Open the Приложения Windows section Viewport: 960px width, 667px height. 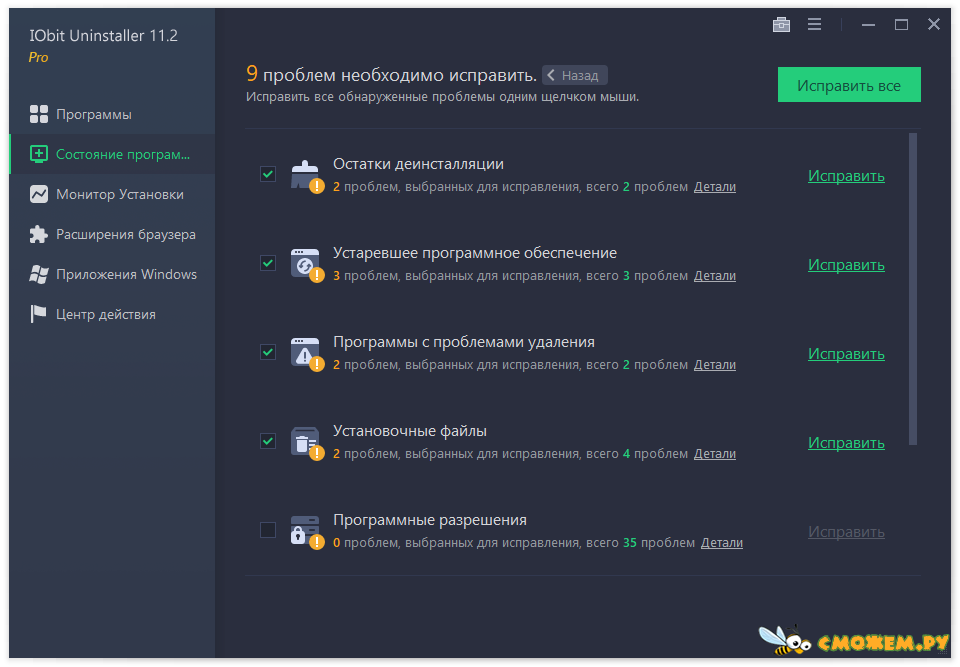point(112,274)
